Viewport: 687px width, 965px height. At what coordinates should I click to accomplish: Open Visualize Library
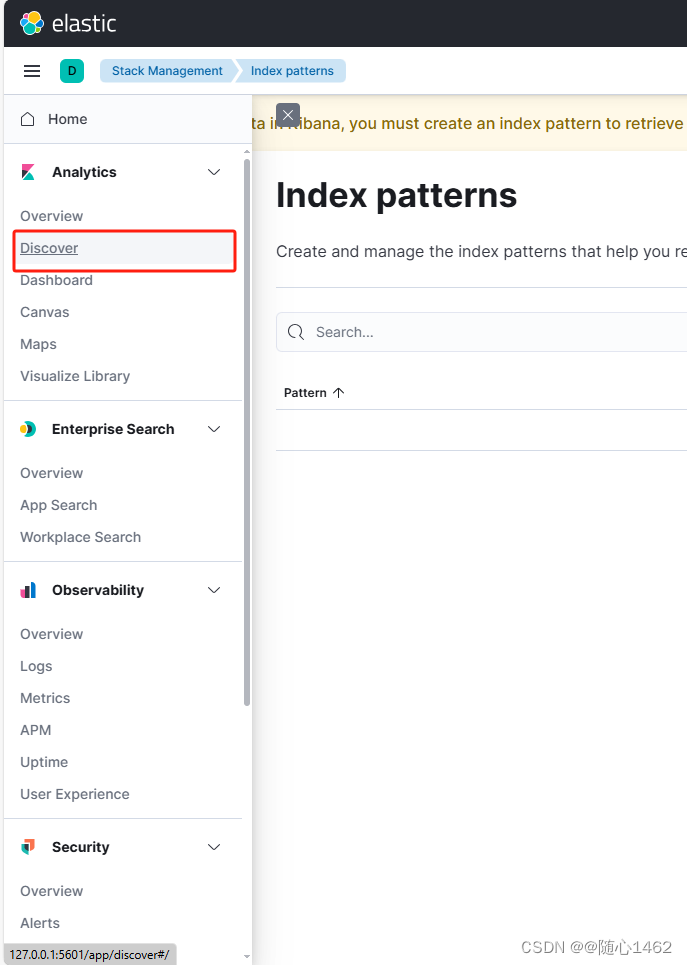click(x=75, y=376)
